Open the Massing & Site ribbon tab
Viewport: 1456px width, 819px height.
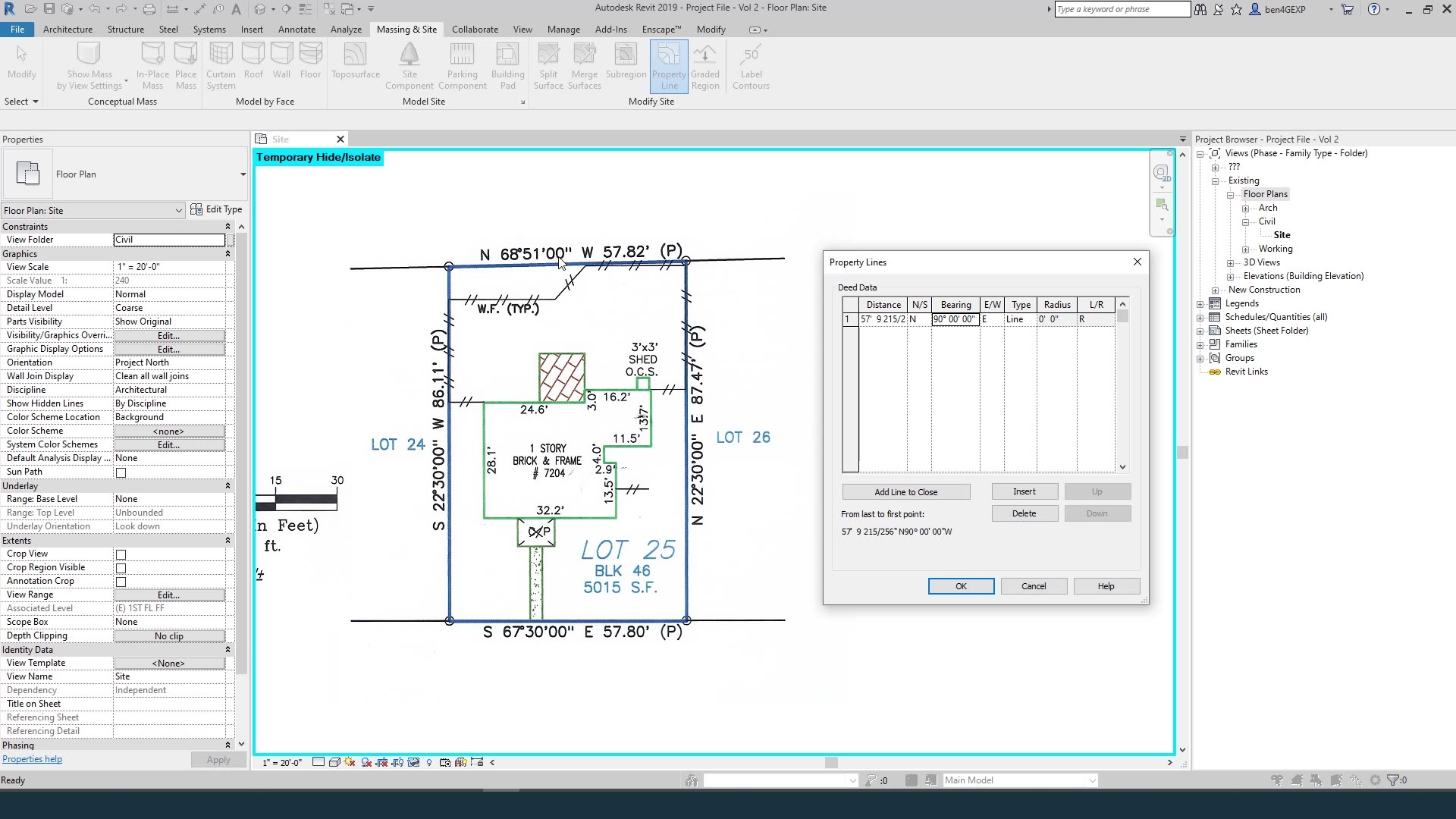[x=407, y=29]
